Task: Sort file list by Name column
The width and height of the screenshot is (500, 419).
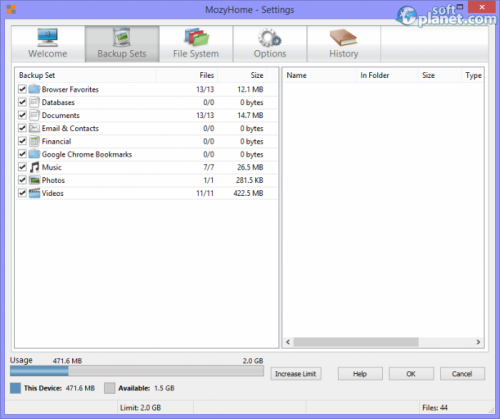Action: click(x=320, y=75)
